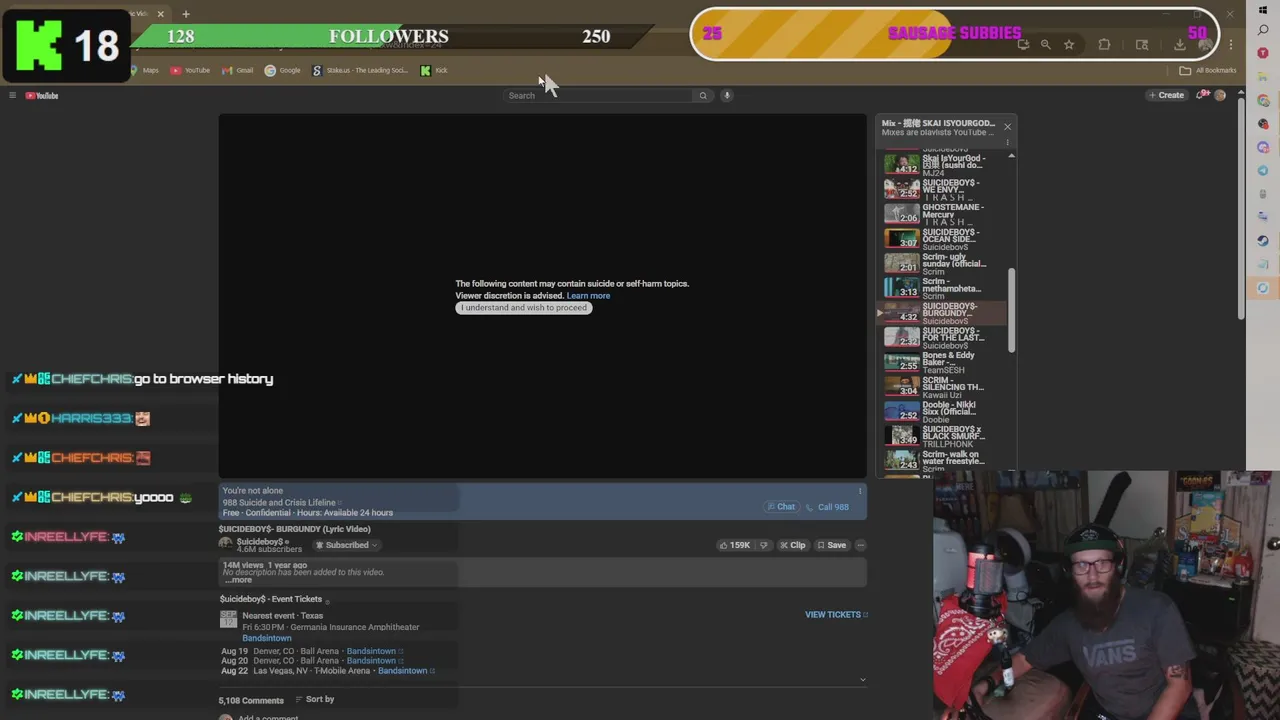Play Bones & Eddy Baker playlist item
This screenshot has width=1280, height=720.
(x=945, y=362)
